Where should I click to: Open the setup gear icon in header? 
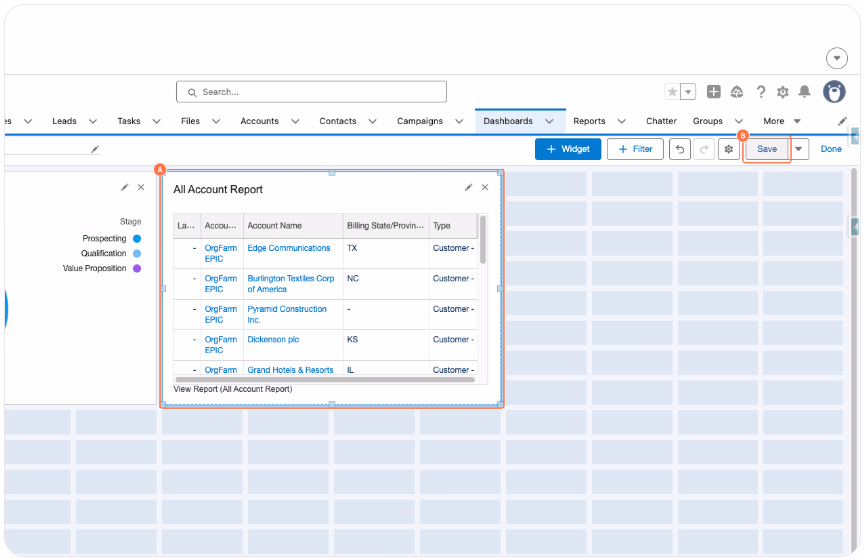pos(782,92)
